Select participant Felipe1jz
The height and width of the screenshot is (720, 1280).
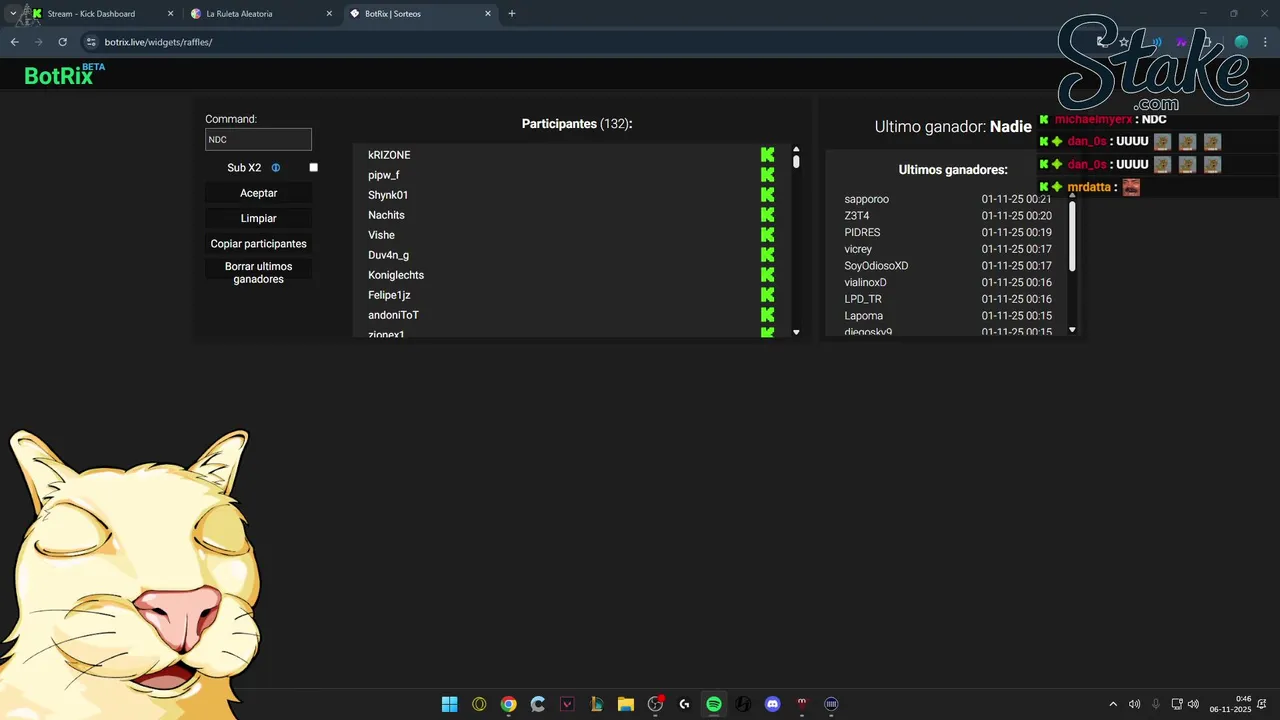coord(389,295)
